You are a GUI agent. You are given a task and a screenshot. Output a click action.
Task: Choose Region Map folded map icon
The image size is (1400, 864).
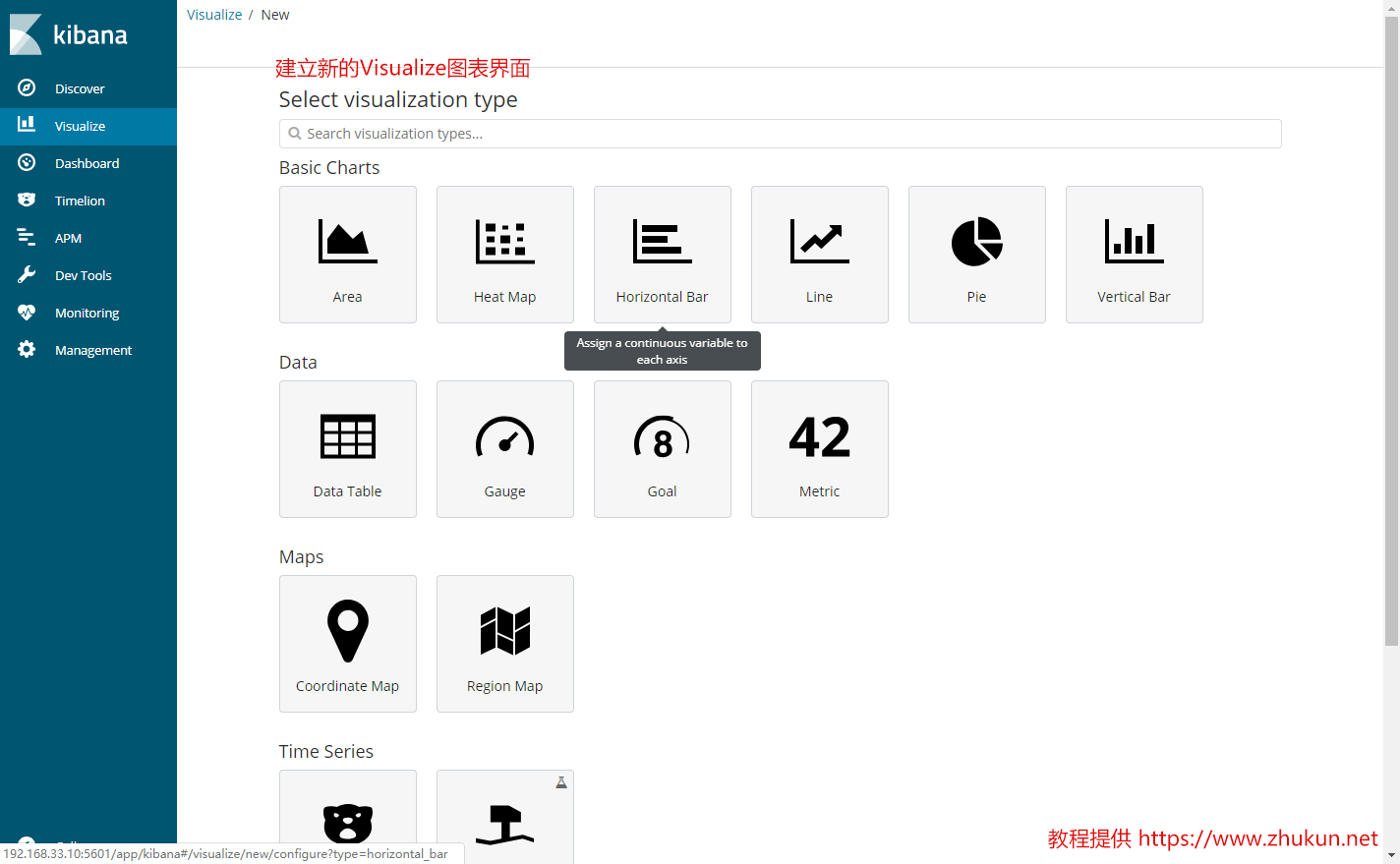click(504, 630)
